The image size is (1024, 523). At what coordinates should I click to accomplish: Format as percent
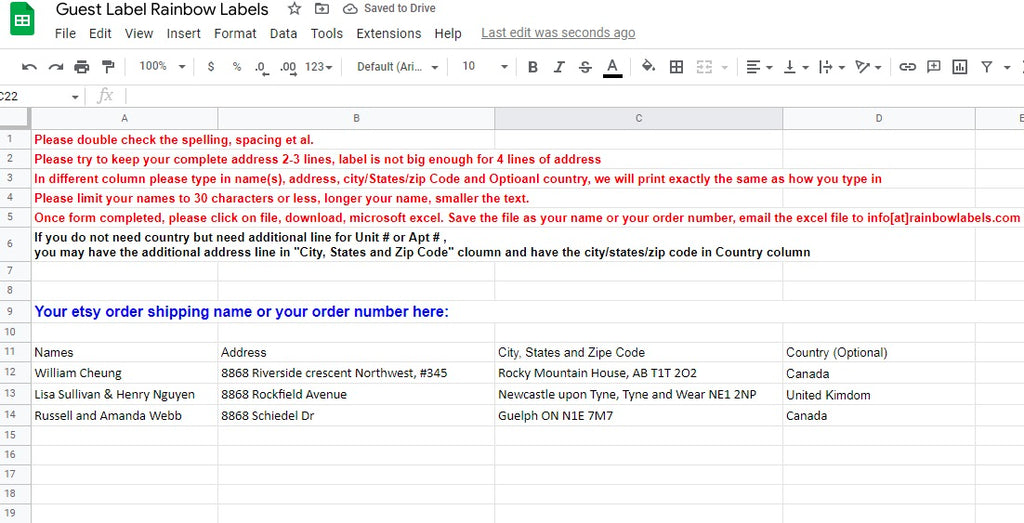pyautogui.click(x=236, y=67)
